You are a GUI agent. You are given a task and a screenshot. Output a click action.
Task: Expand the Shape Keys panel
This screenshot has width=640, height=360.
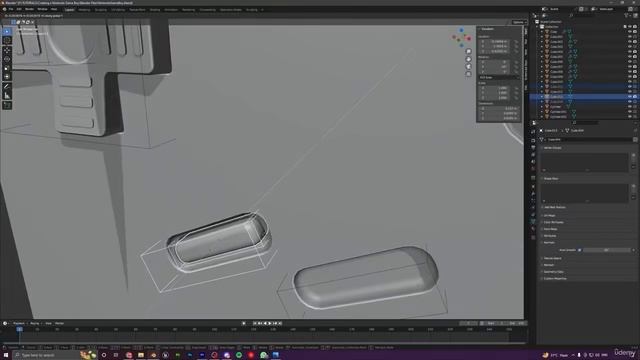click(551, 178)
